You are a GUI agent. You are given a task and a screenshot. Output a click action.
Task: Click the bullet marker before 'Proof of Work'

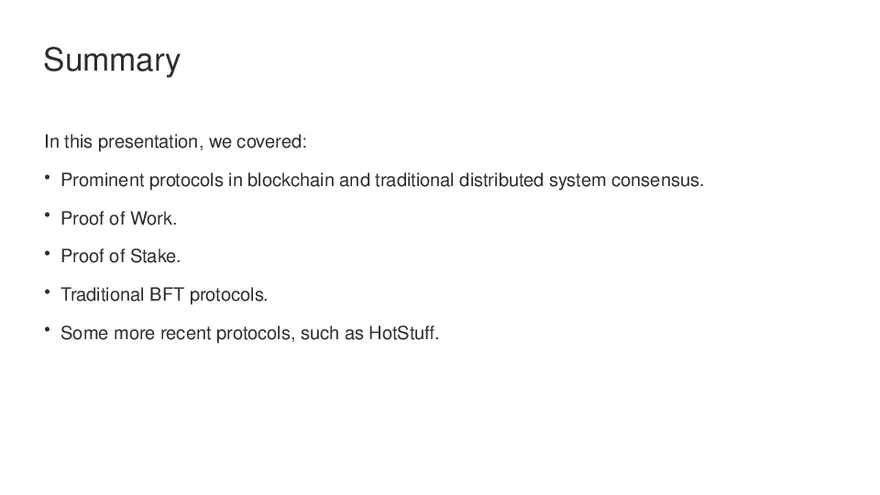47,217
